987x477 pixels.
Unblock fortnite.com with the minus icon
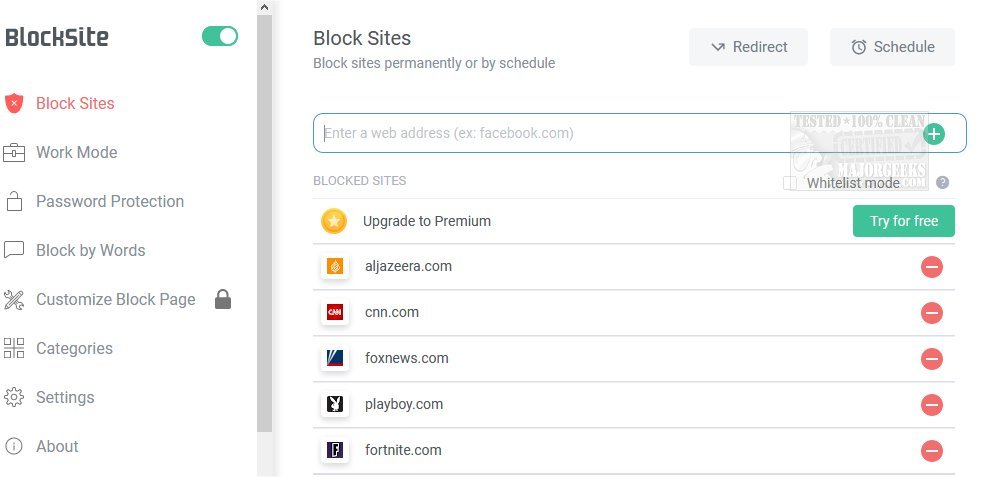pos(932,451)
